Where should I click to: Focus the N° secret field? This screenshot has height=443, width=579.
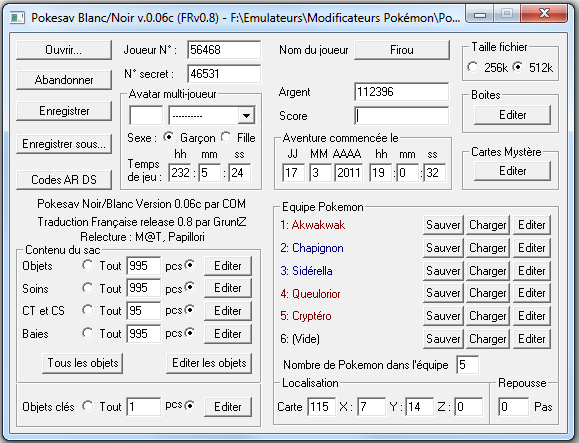[x=224, y=73]
